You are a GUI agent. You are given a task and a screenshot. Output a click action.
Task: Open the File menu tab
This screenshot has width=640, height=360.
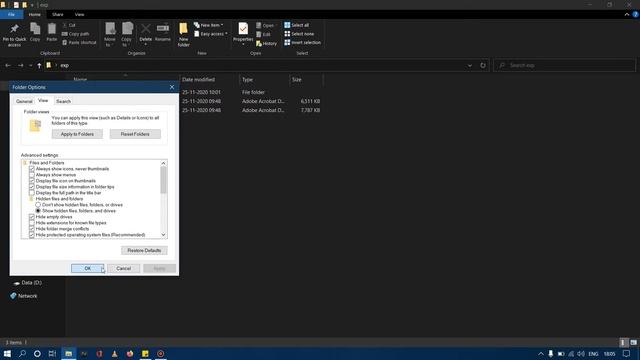pos(11,14)
